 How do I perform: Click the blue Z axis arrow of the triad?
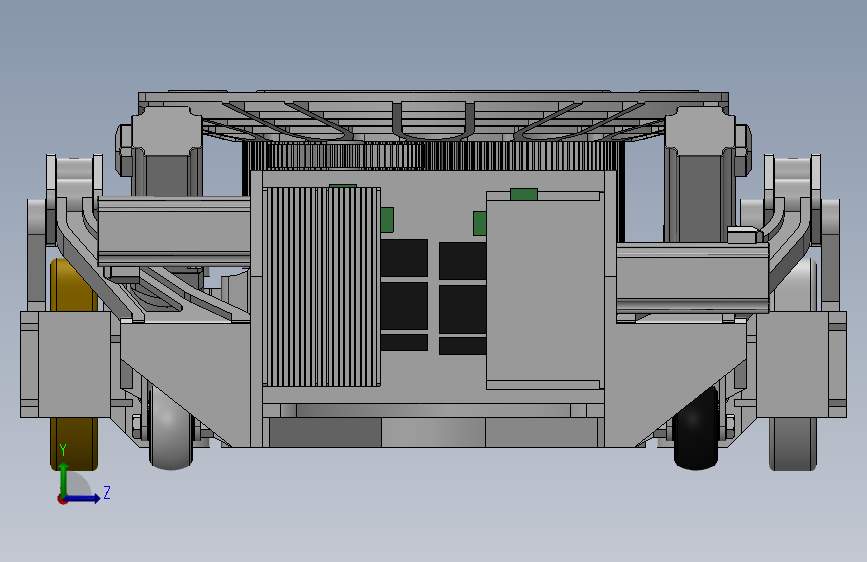coord(82,498)
